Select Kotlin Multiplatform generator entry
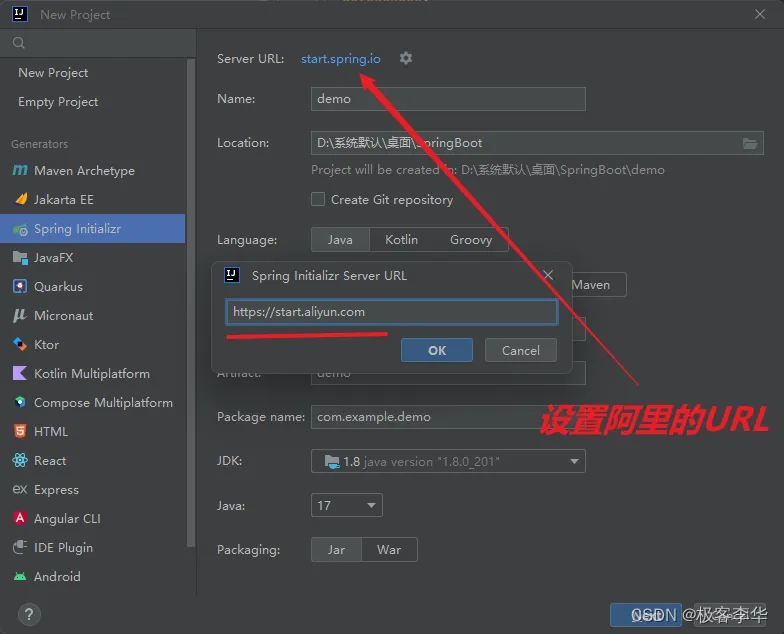 tap(92, 374)
